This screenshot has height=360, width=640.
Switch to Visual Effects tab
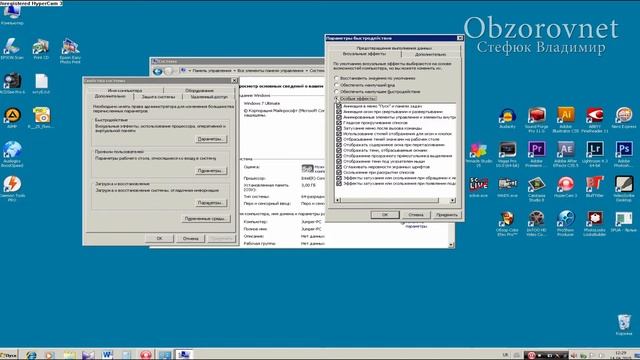pyautogui.click(x=364, y=54)
